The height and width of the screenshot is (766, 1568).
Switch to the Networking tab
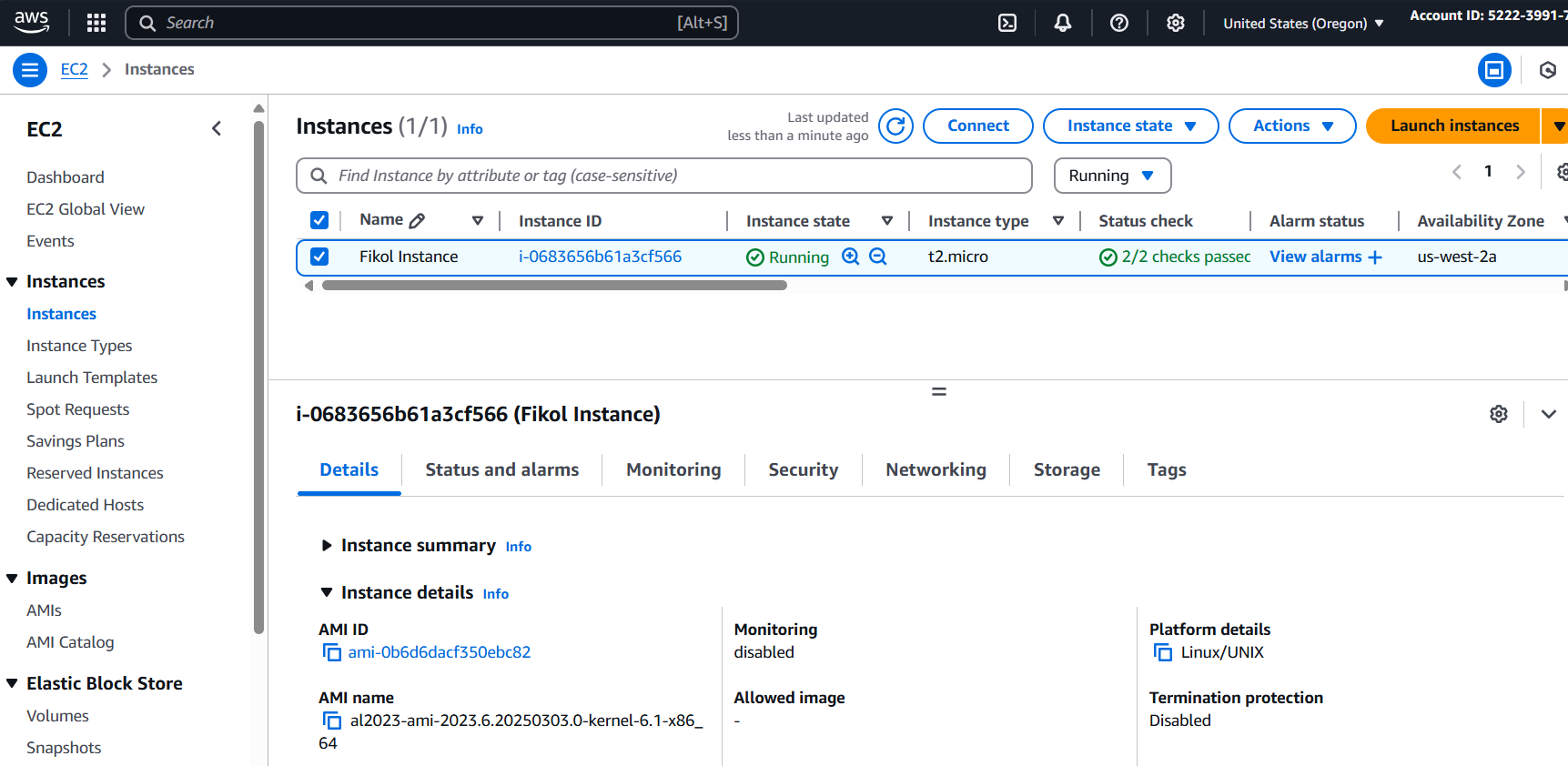tap(936, 469)
